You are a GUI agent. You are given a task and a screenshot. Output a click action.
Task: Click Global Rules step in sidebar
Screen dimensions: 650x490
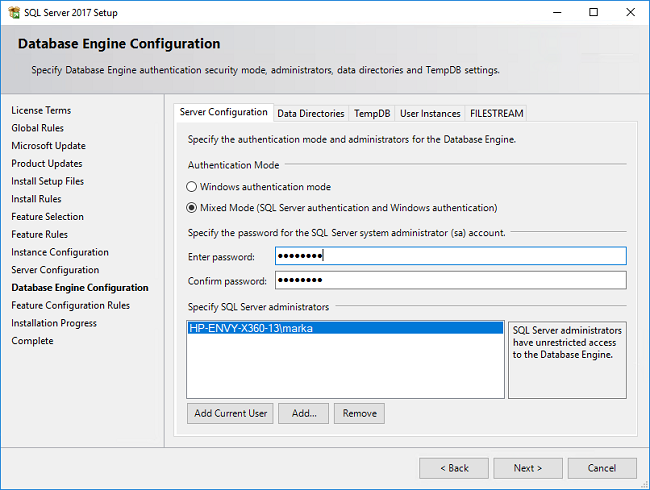[37, 128]
